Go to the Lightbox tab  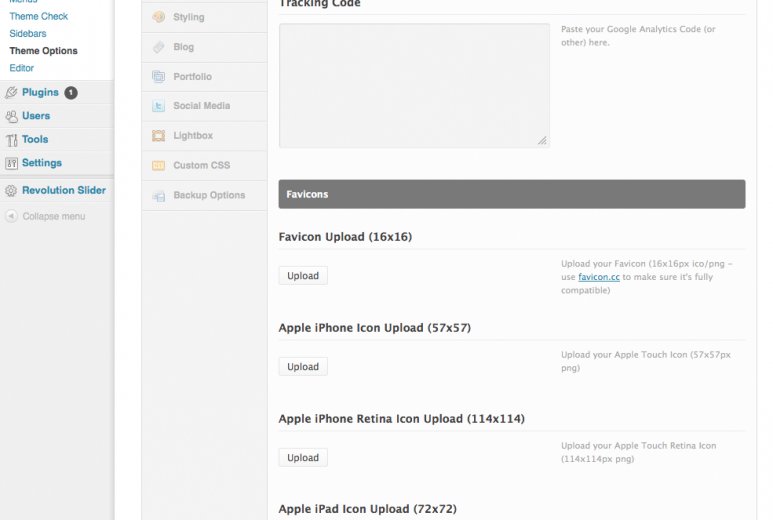(204, 136)
